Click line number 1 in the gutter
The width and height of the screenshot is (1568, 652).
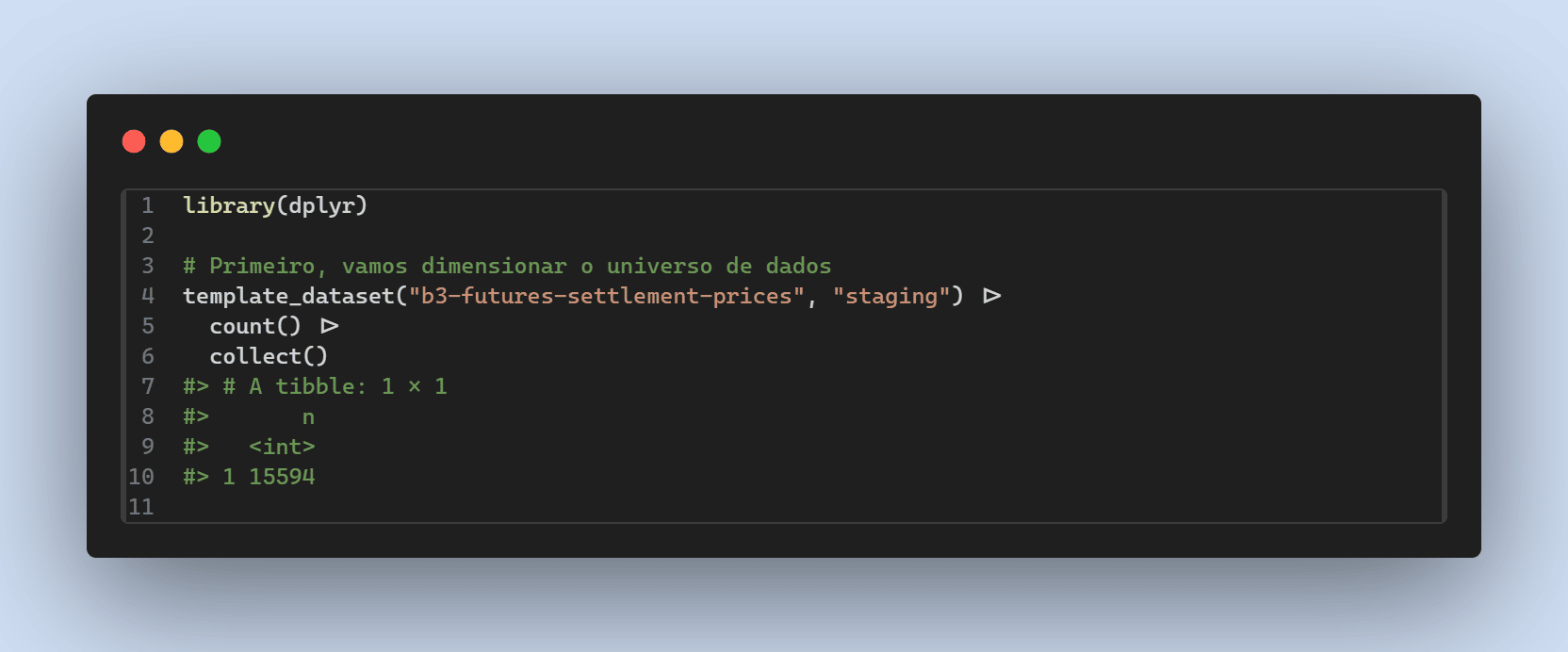coord(148,205)
